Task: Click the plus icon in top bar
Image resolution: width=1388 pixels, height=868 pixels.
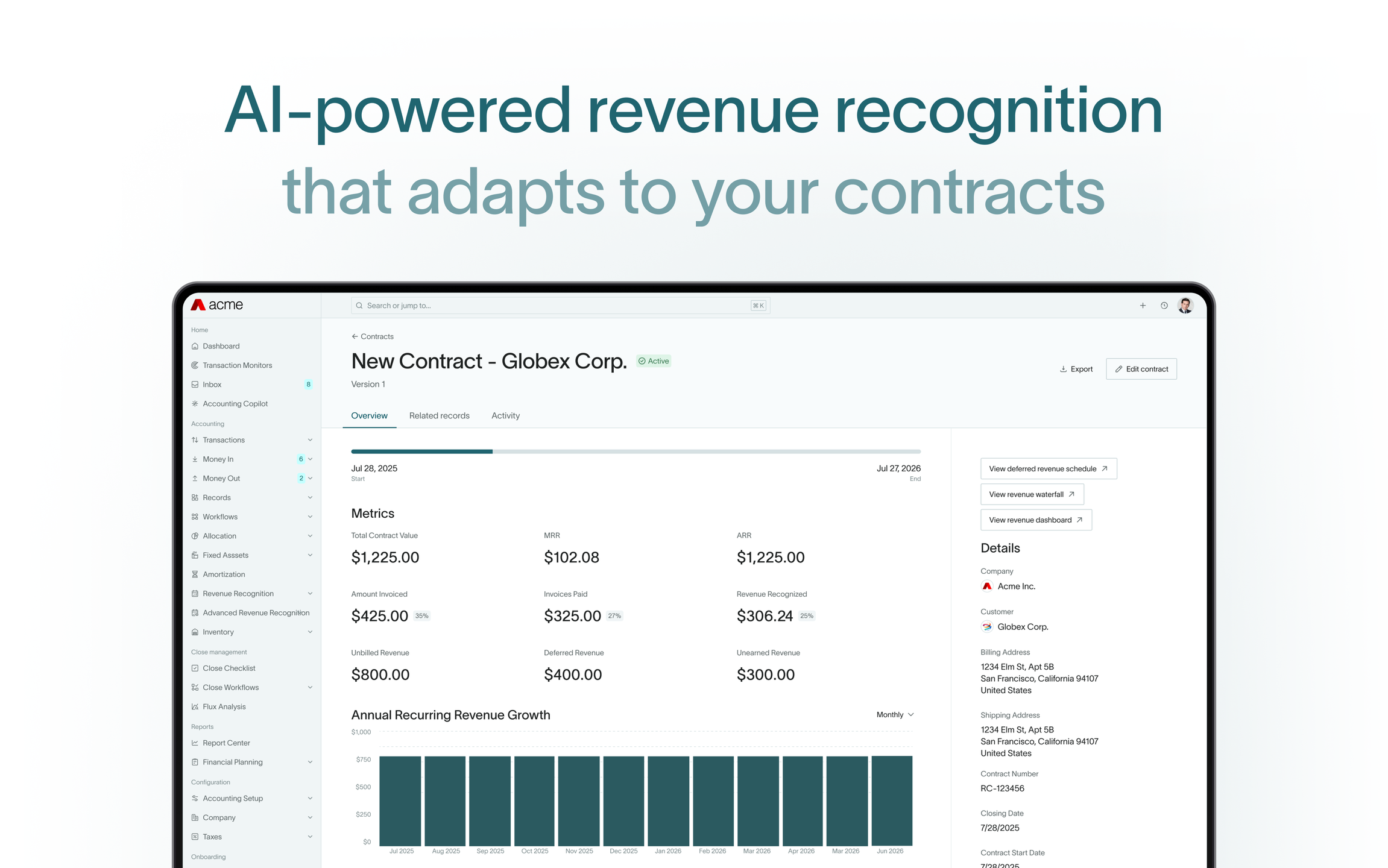Action: [x=1143, y=306]
